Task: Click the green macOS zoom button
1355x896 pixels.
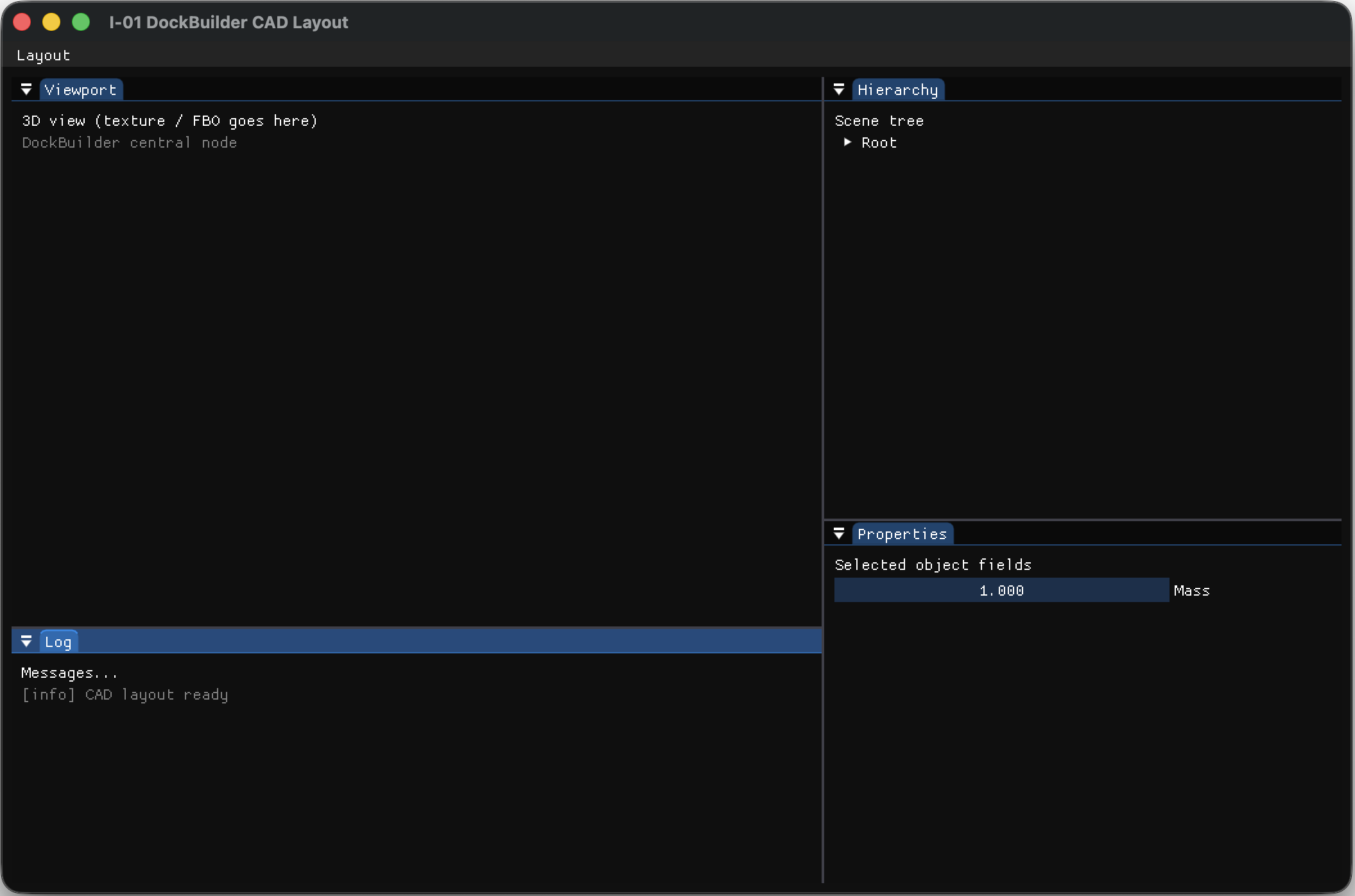Action: coord(81,22)
